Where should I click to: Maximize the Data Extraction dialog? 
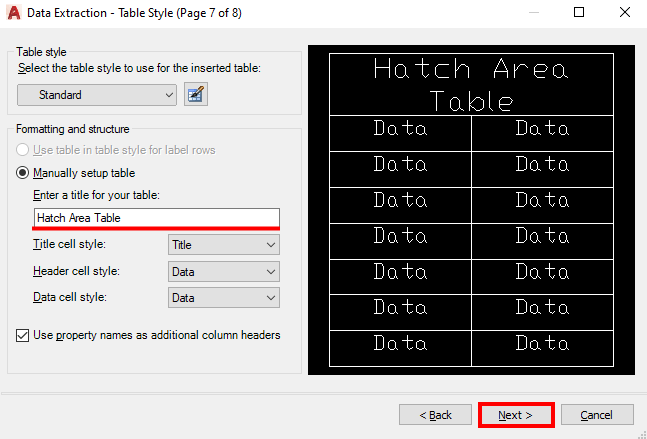[x=579, y=12]
